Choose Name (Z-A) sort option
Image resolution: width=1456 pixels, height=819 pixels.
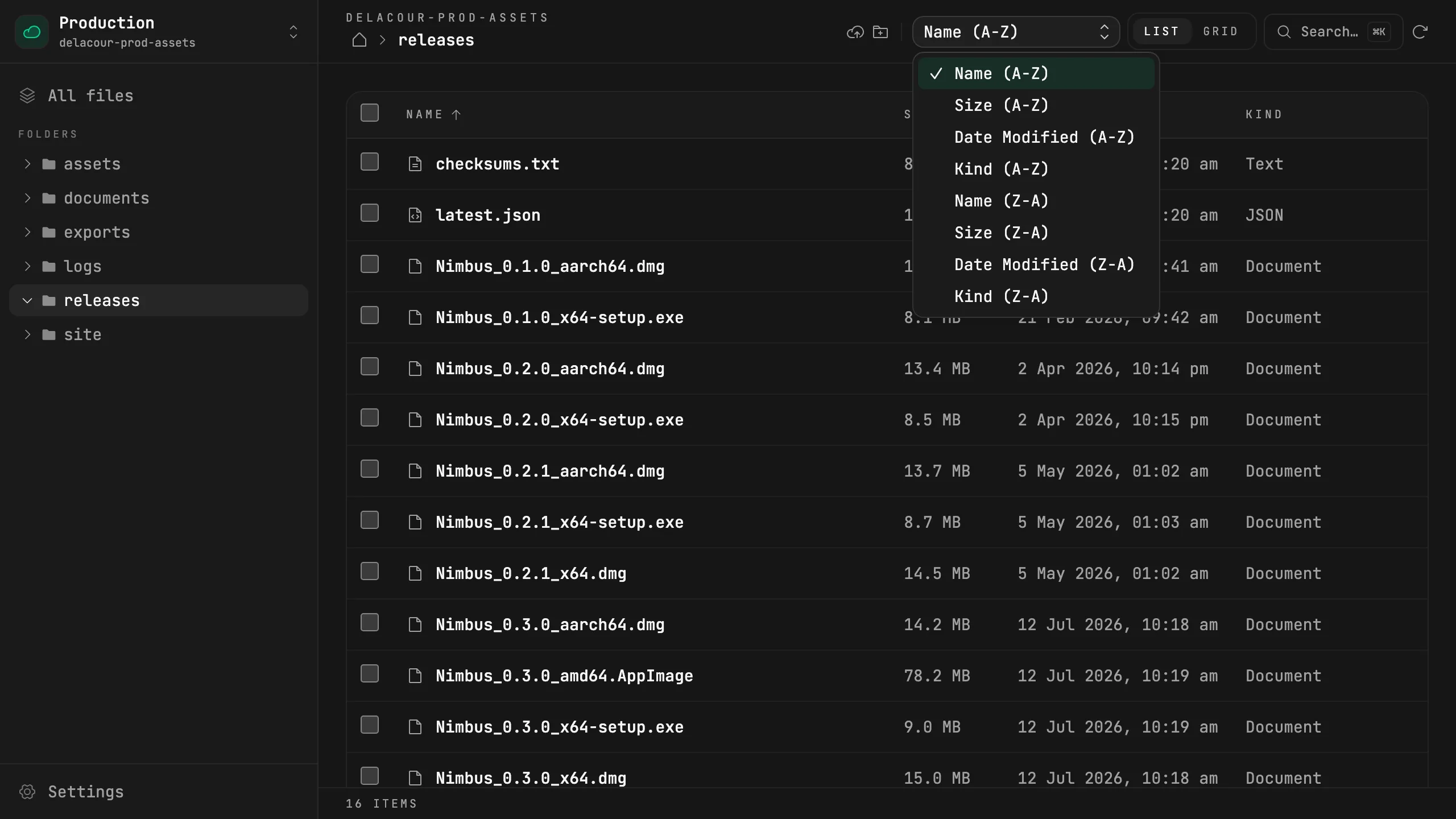coord(1036,201)
